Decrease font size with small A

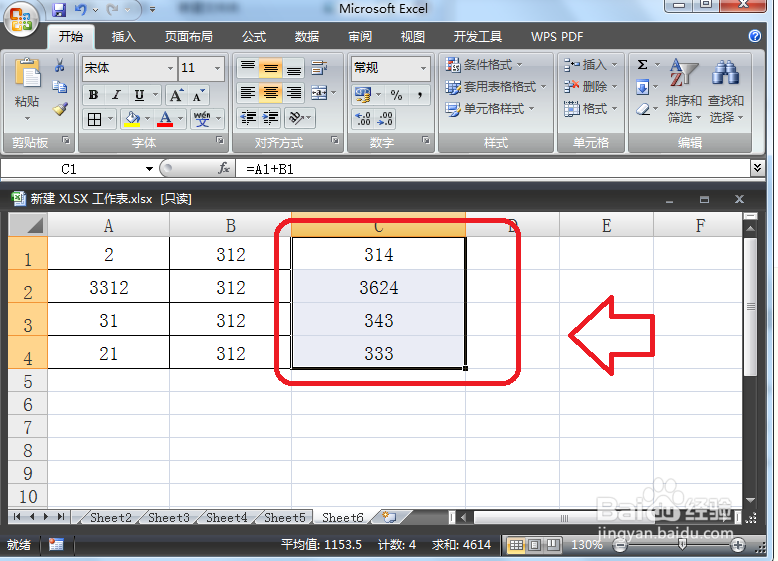pyautogui.click(x=198, y=95)
